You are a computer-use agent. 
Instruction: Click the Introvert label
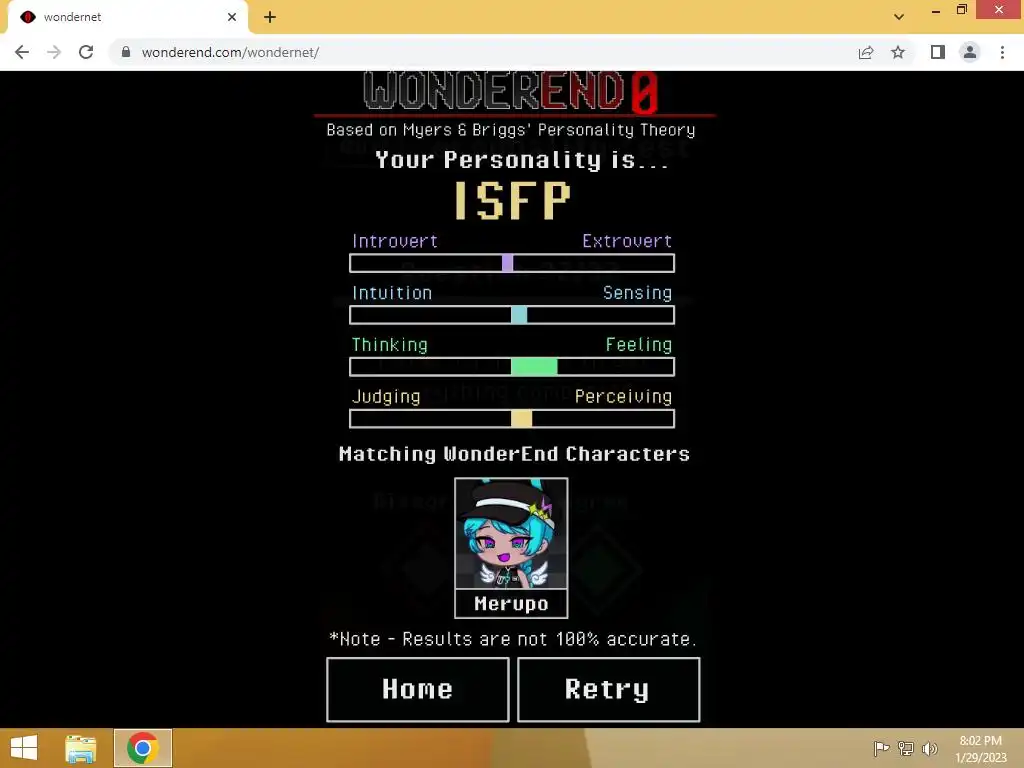click(395, 241)
